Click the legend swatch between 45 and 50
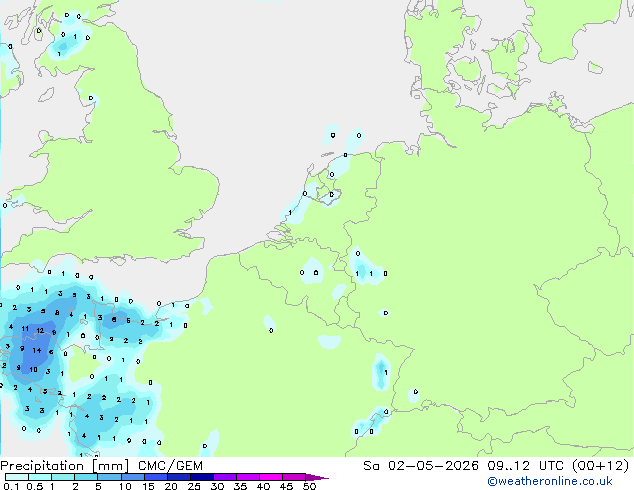Screen dimensions: 634x490 [294, 477]
